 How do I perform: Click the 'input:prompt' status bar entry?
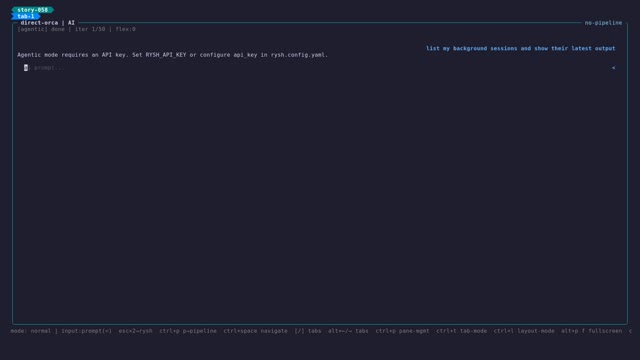[x=87, y=331]
